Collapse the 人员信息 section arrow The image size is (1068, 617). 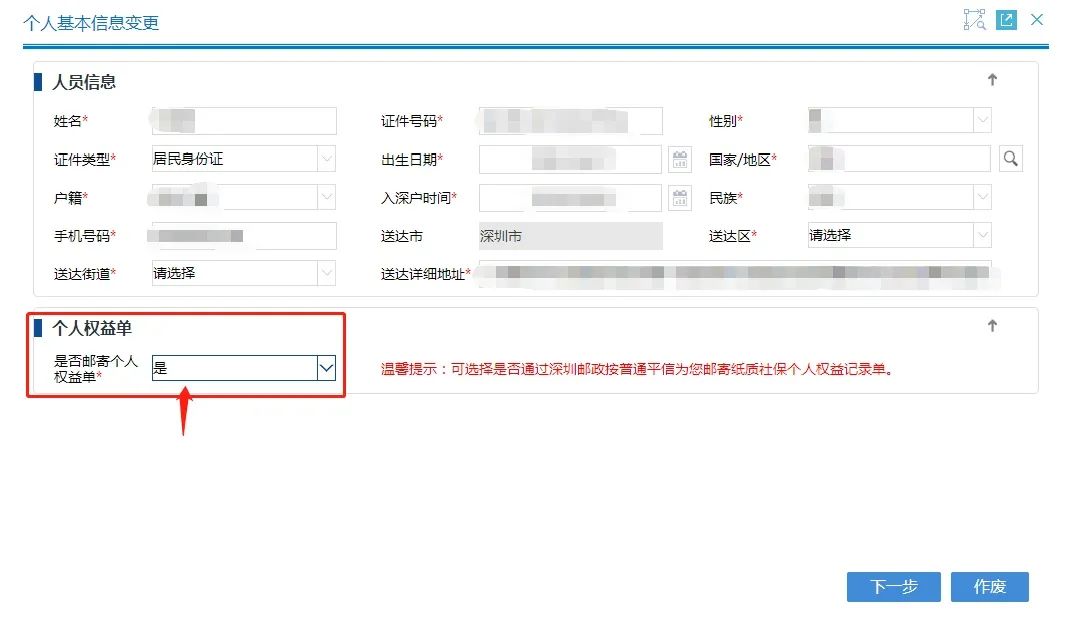[x=992, y=80]
